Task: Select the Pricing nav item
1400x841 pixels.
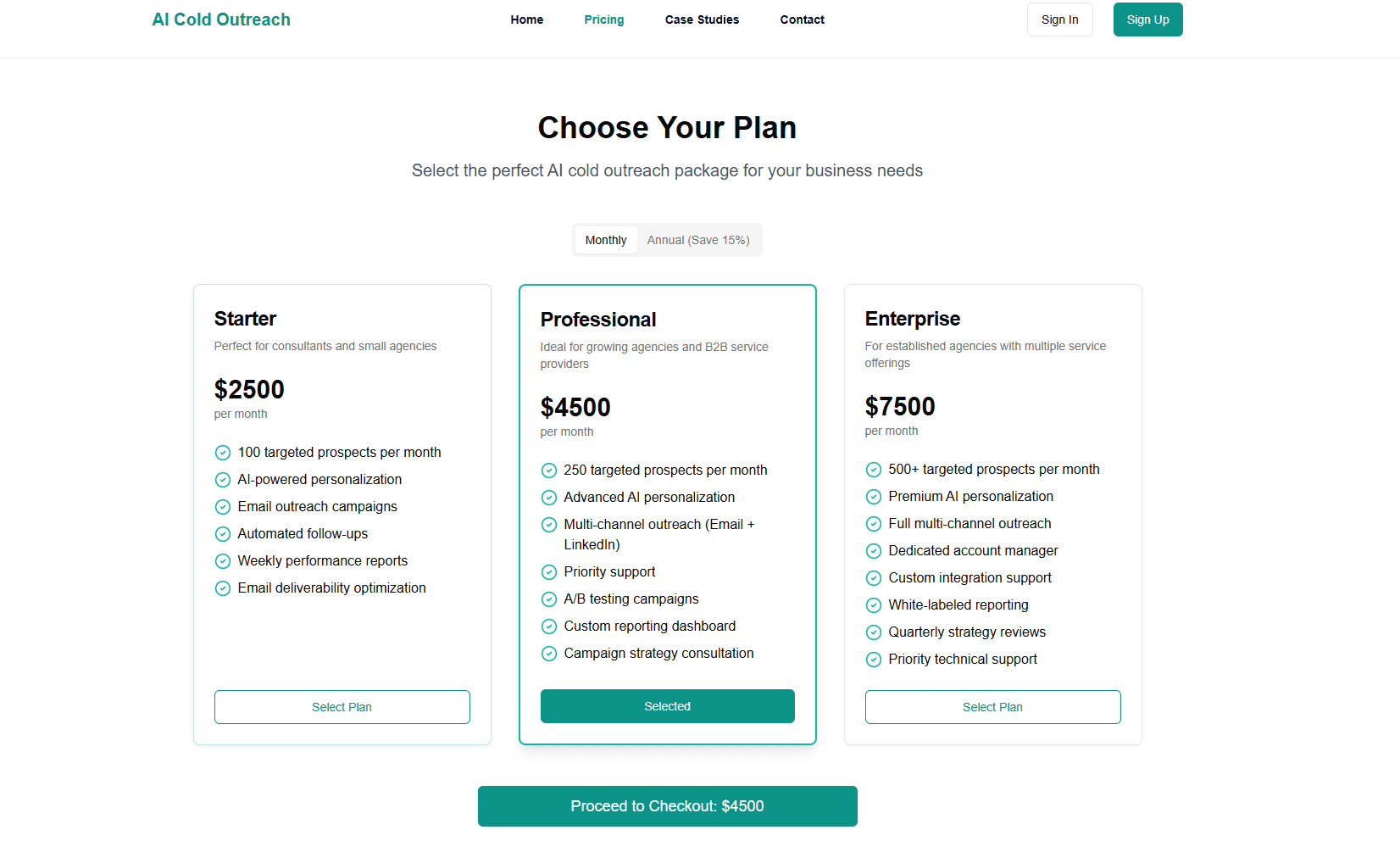Action: 603,19
